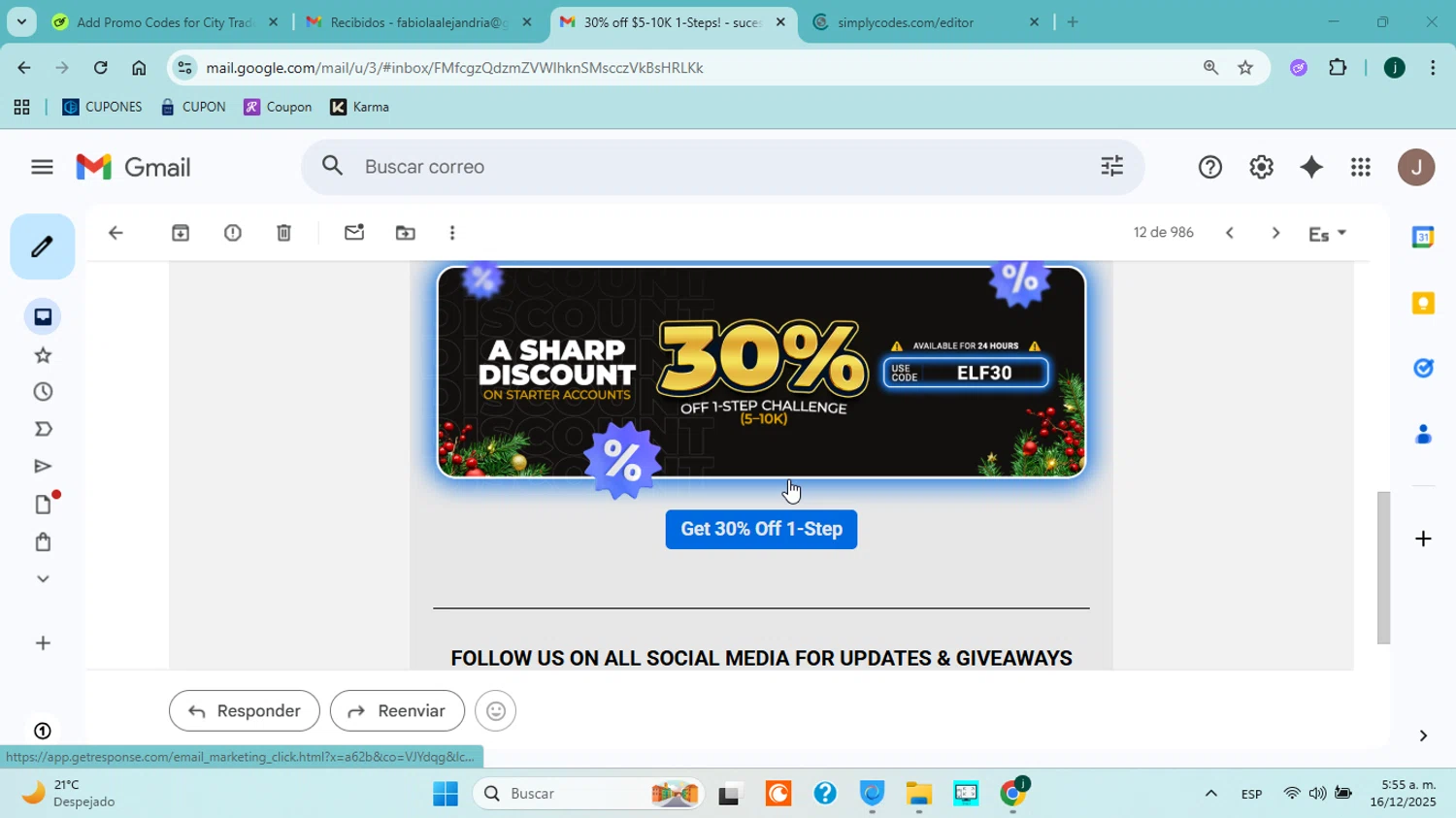Open the Gmail main menu hamburger
This screenshot has width=1456, height=818.
coord(42,167)
